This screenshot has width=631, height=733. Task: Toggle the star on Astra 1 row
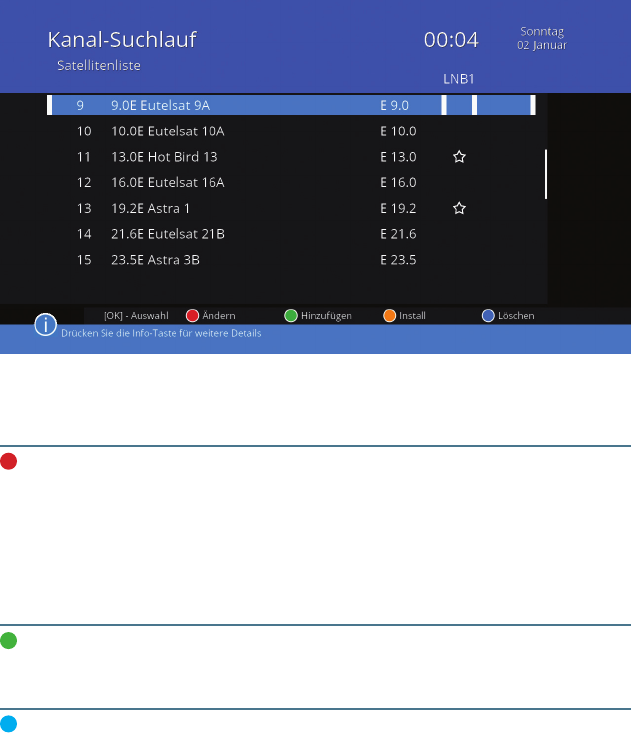click(459, 208)
